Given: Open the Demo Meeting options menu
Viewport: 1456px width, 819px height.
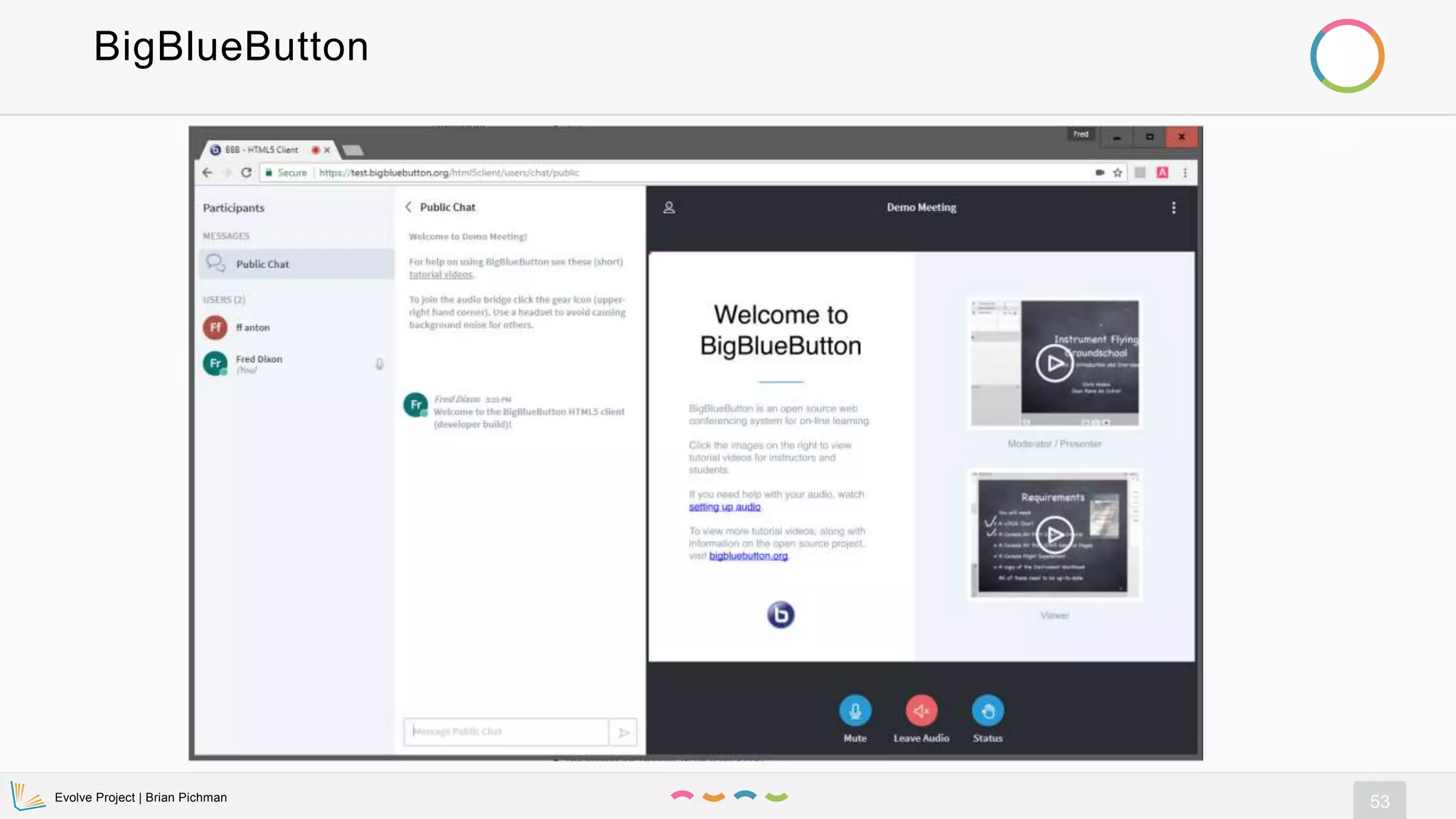Looking at the screenshot, I should click(1174, 208).
